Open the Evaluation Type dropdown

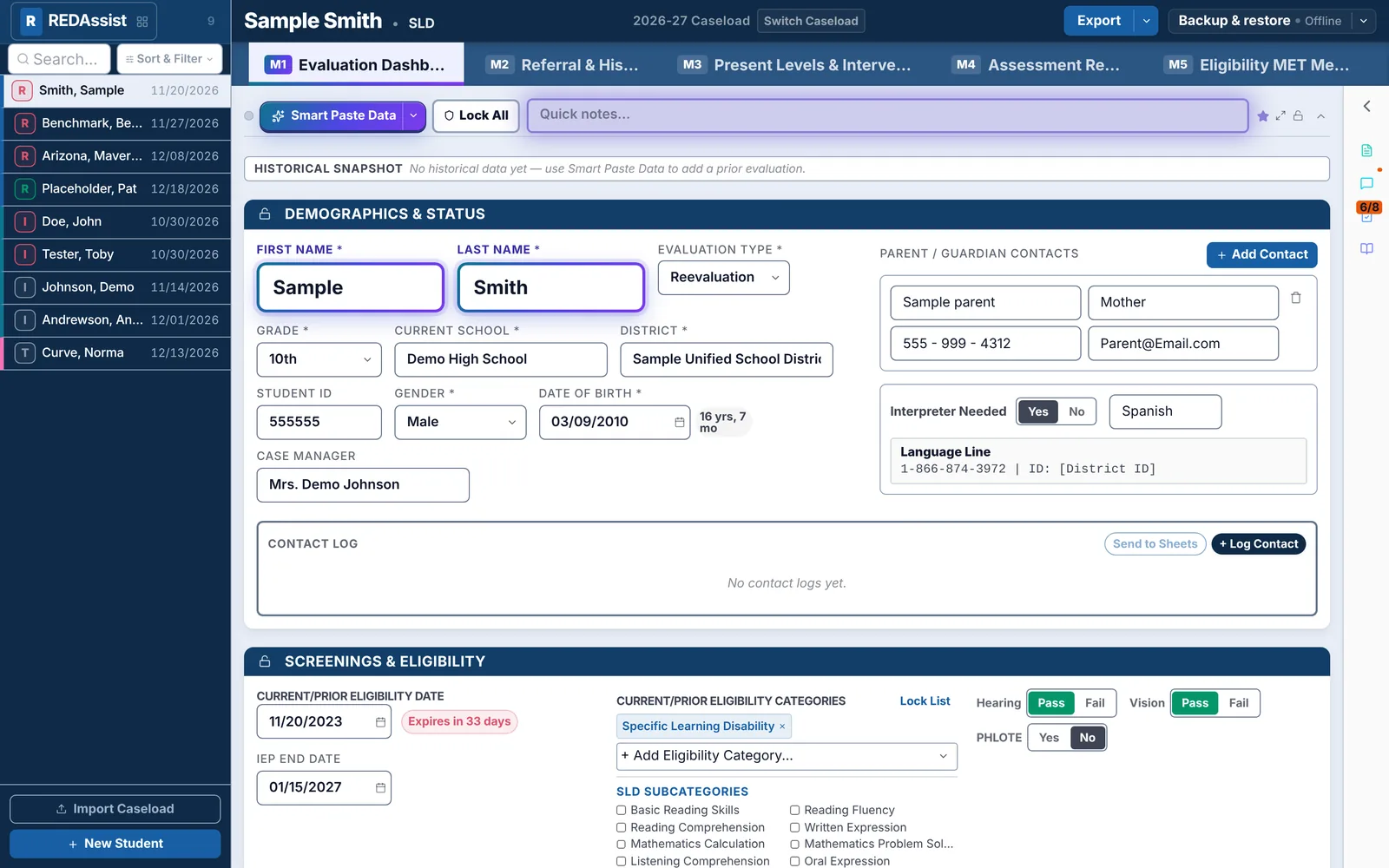coord(724,278)
